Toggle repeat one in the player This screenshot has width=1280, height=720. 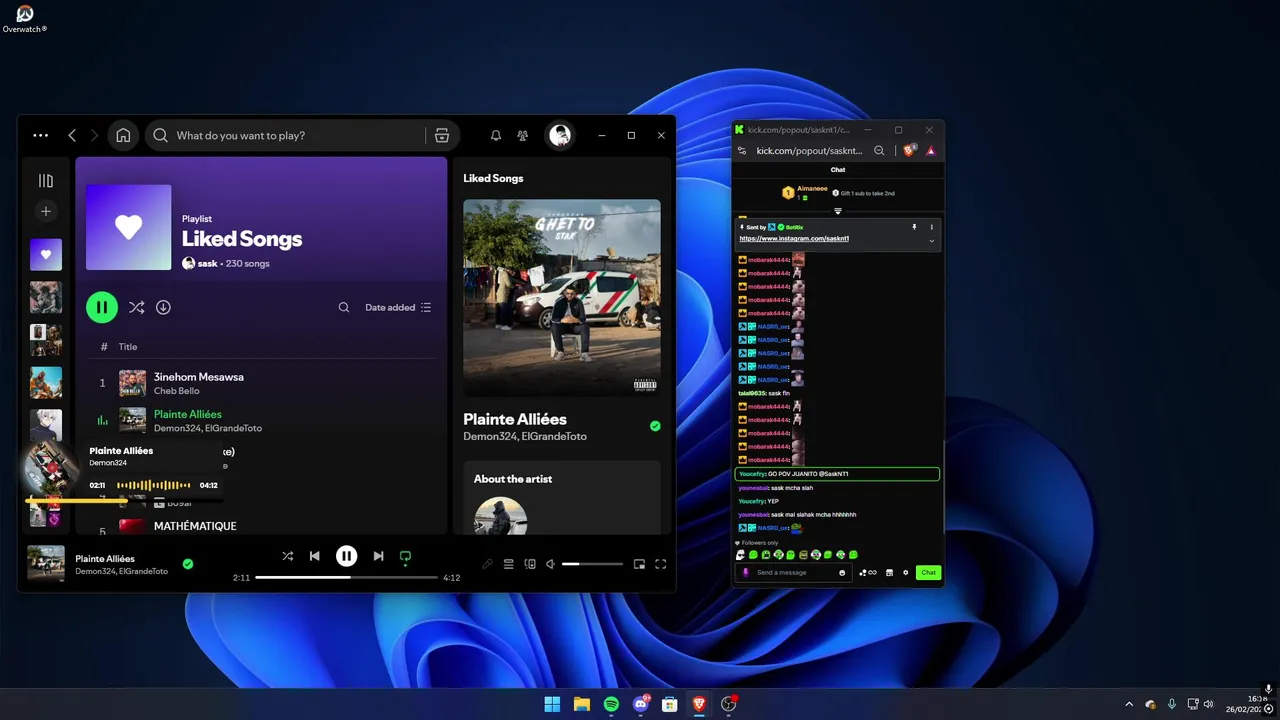point(405,556)
